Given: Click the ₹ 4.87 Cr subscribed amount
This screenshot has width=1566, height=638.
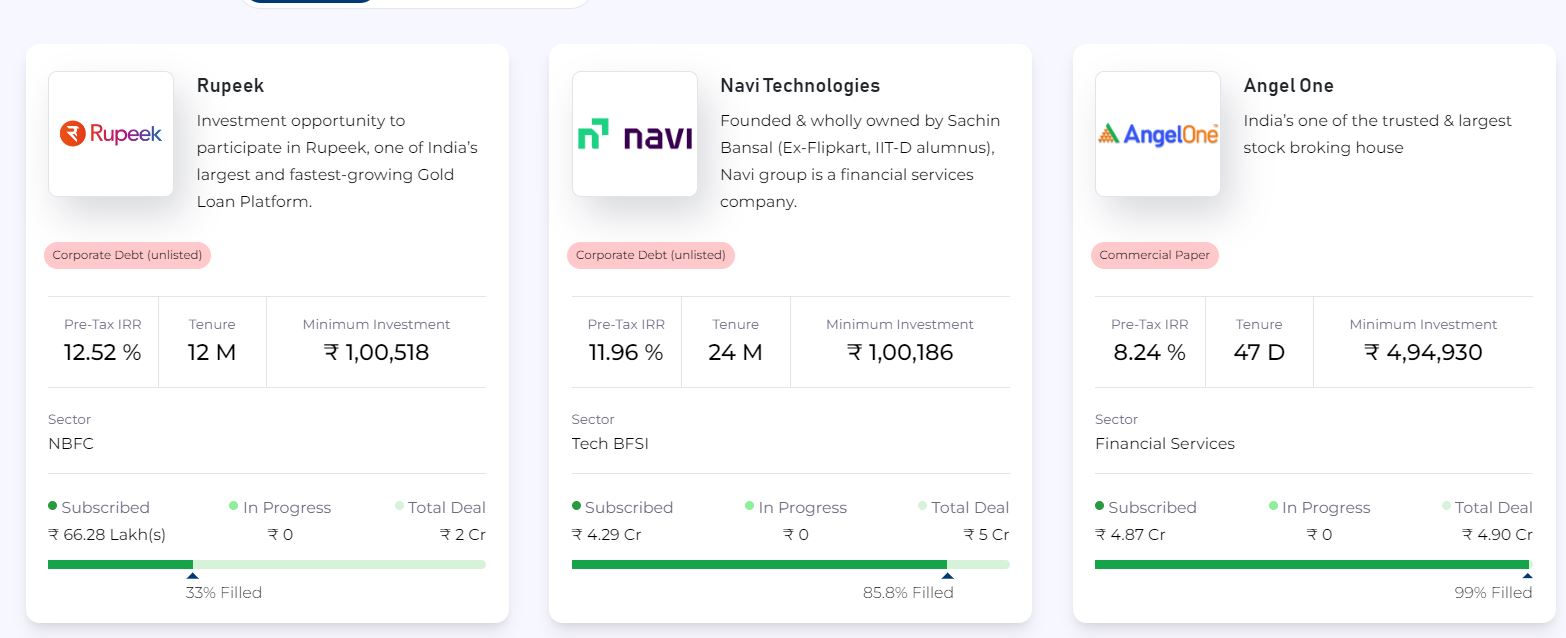Looking at the screenshot, I should (x=1131, y=535).
